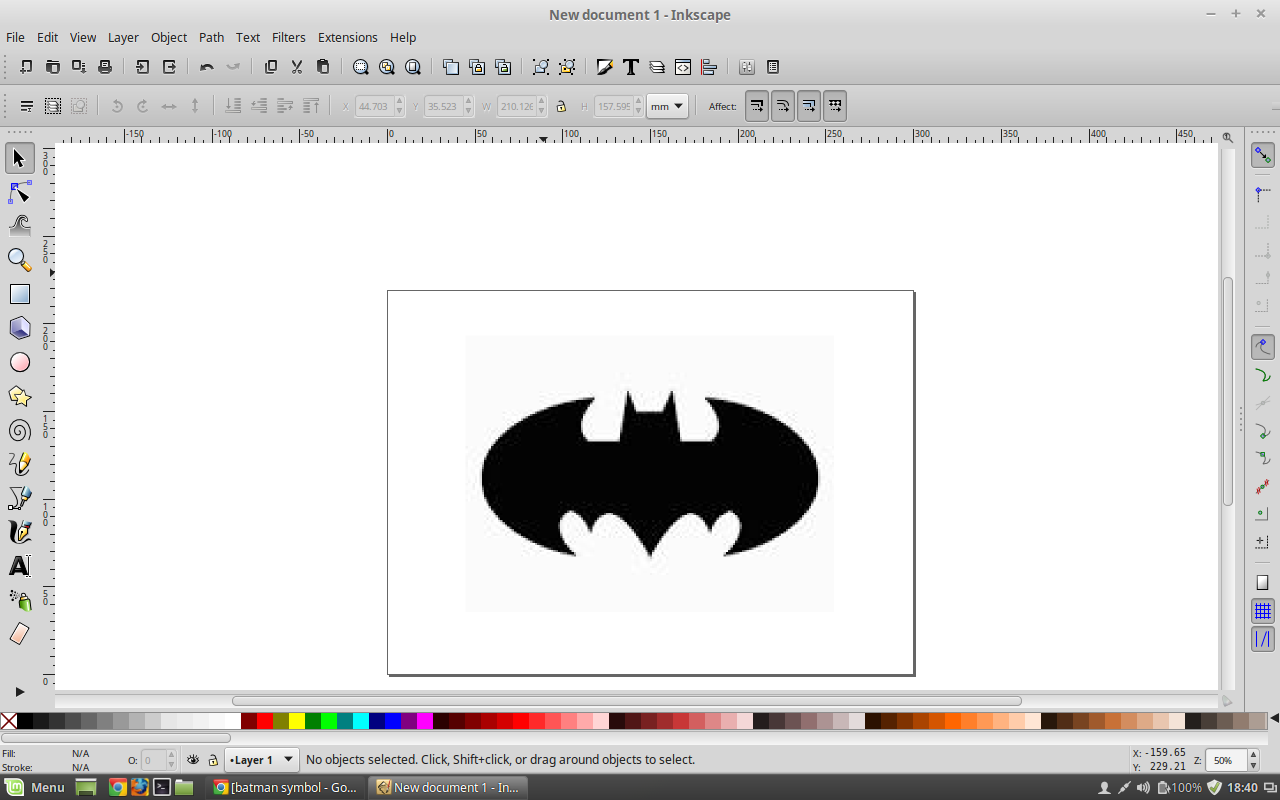Click the batman logo image on canvas
1280x800 pixels.
pyautogui.click(x=650, y=473)
